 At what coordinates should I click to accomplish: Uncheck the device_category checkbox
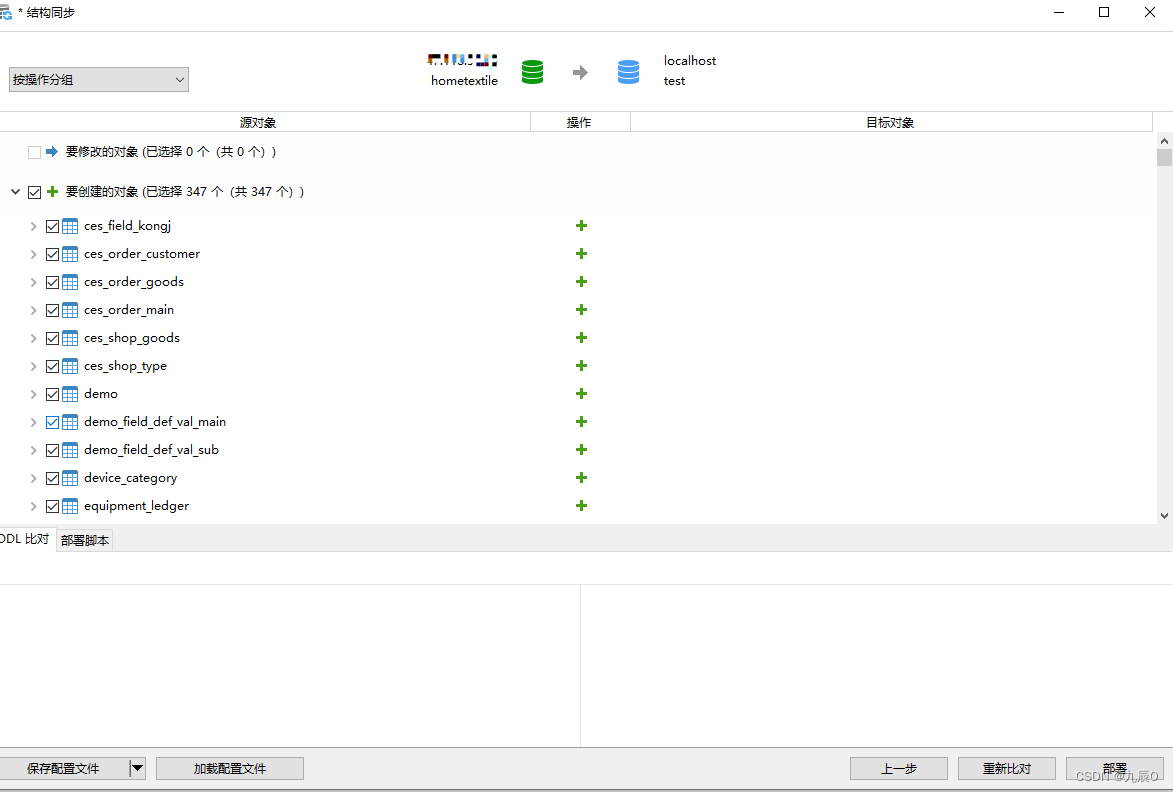(x=52, y=477)
